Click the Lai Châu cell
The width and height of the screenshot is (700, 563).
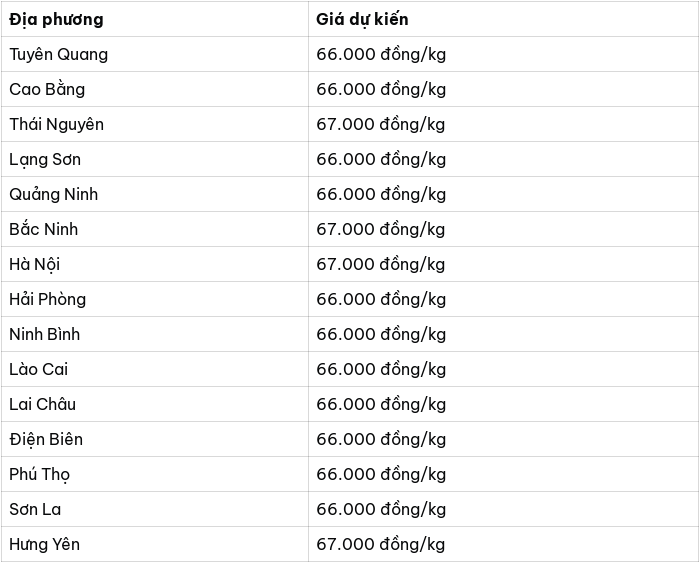click(154, 404)
